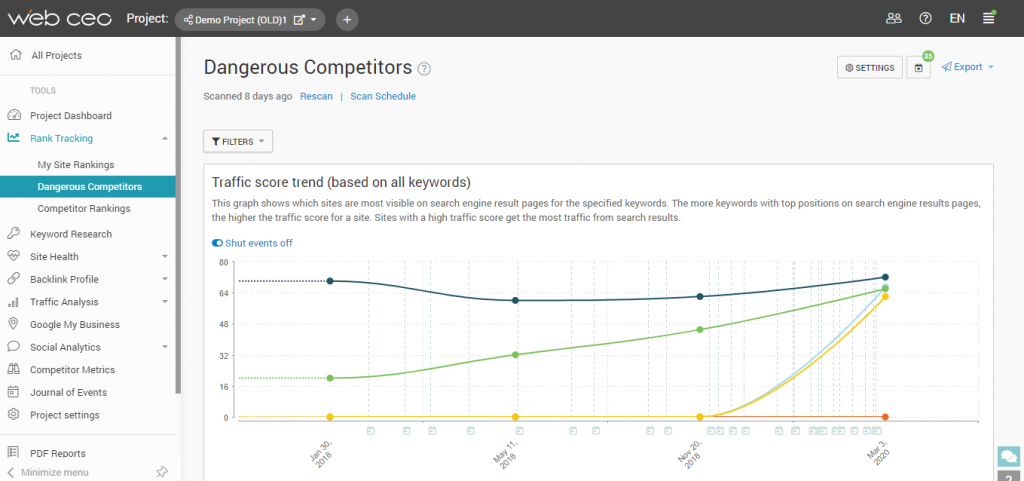Click the All Projects home icon

click(x=16, y=55)
